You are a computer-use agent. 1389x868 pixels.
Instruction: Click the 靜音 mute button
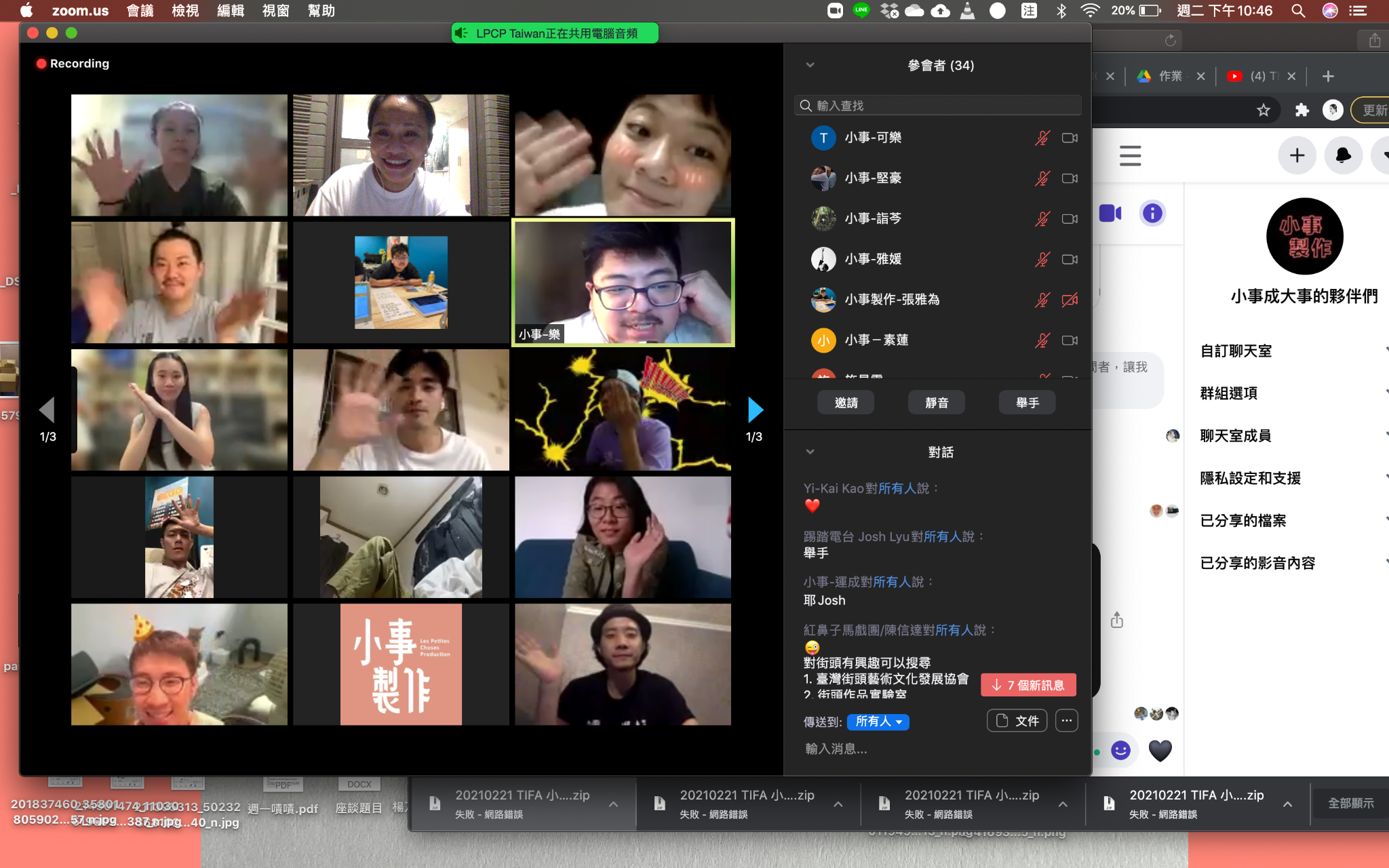pyautogui.click(x=937, y=403)
